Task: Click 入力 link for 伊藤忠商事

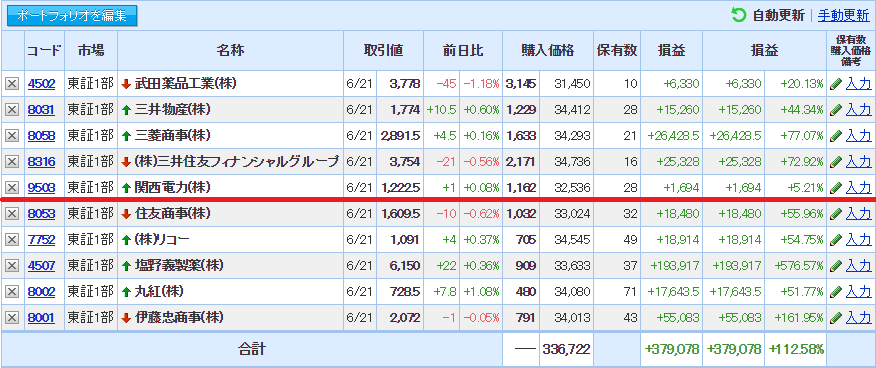Action: (x=858, y=318)
